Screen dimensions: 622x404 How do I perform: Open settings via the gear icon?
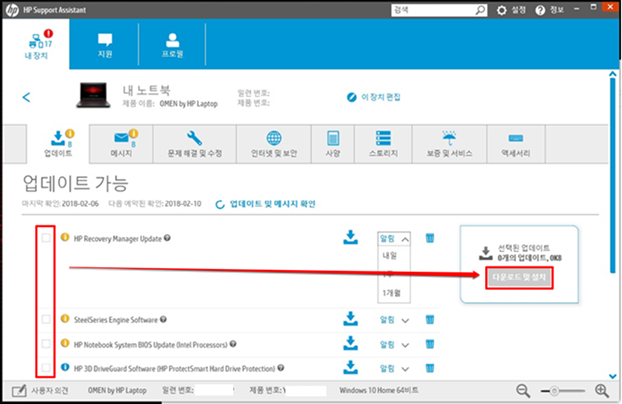click(x=501, y=10)
